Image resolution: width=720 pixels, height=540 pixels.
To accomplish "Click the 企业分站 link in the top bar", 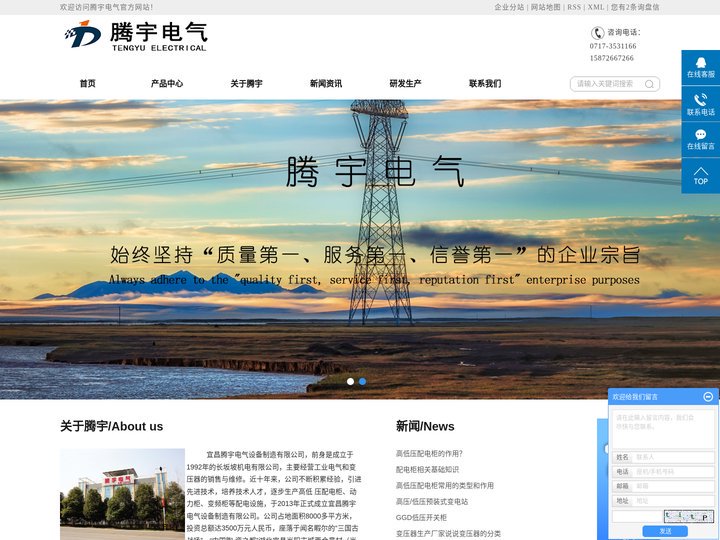I will [x=509, y=7].
